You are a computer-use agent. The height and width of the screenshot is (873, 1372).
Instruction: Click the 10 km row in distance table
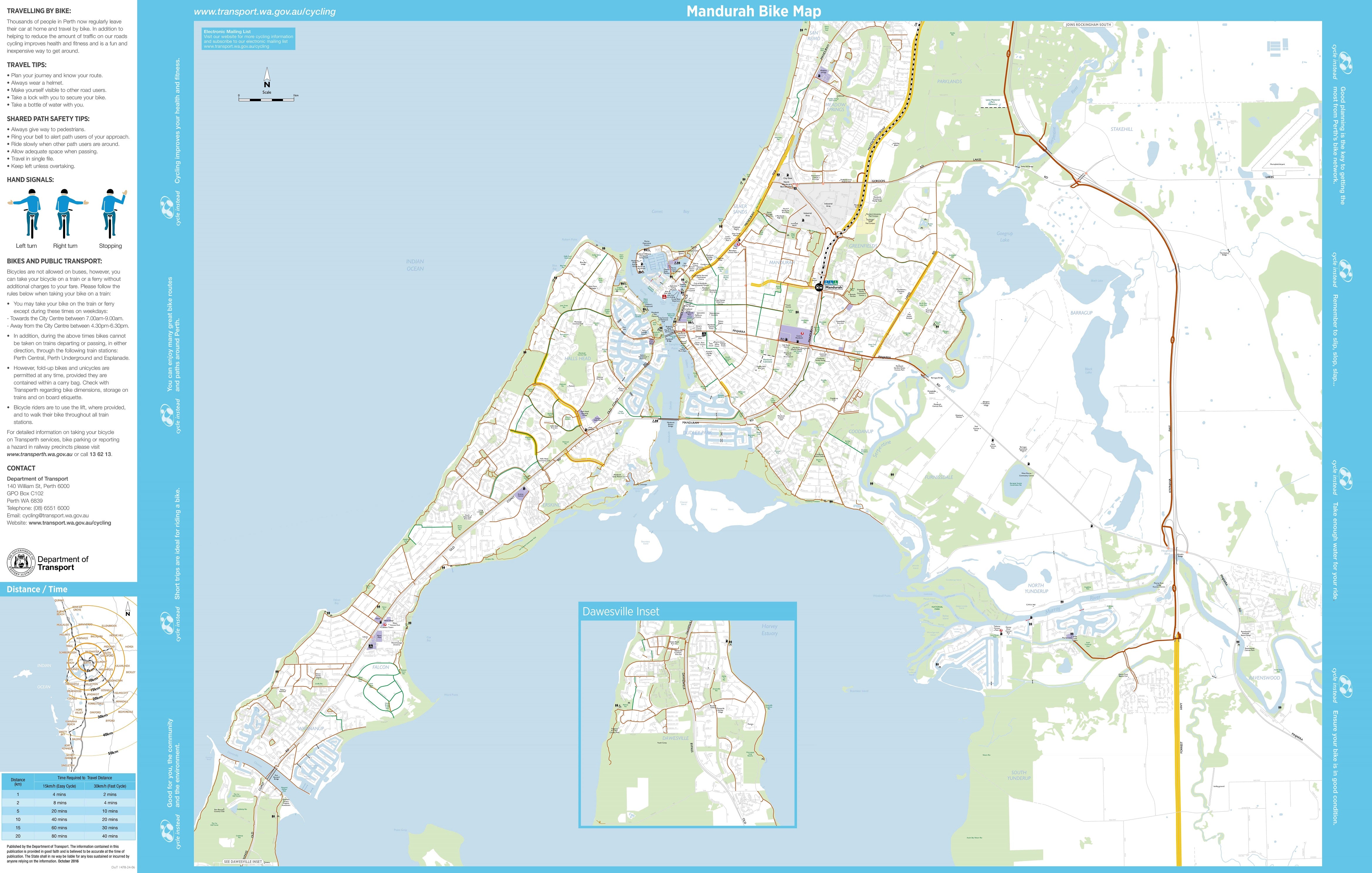pyautogui.click(x=68, y=819)
